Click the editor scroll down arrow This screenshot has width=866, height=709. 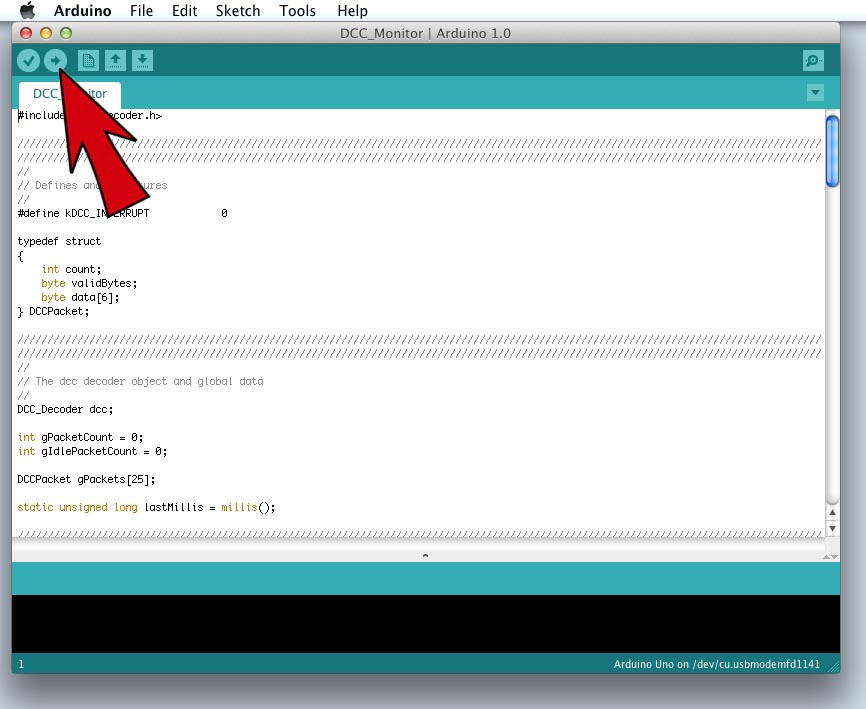pos(832,527)
